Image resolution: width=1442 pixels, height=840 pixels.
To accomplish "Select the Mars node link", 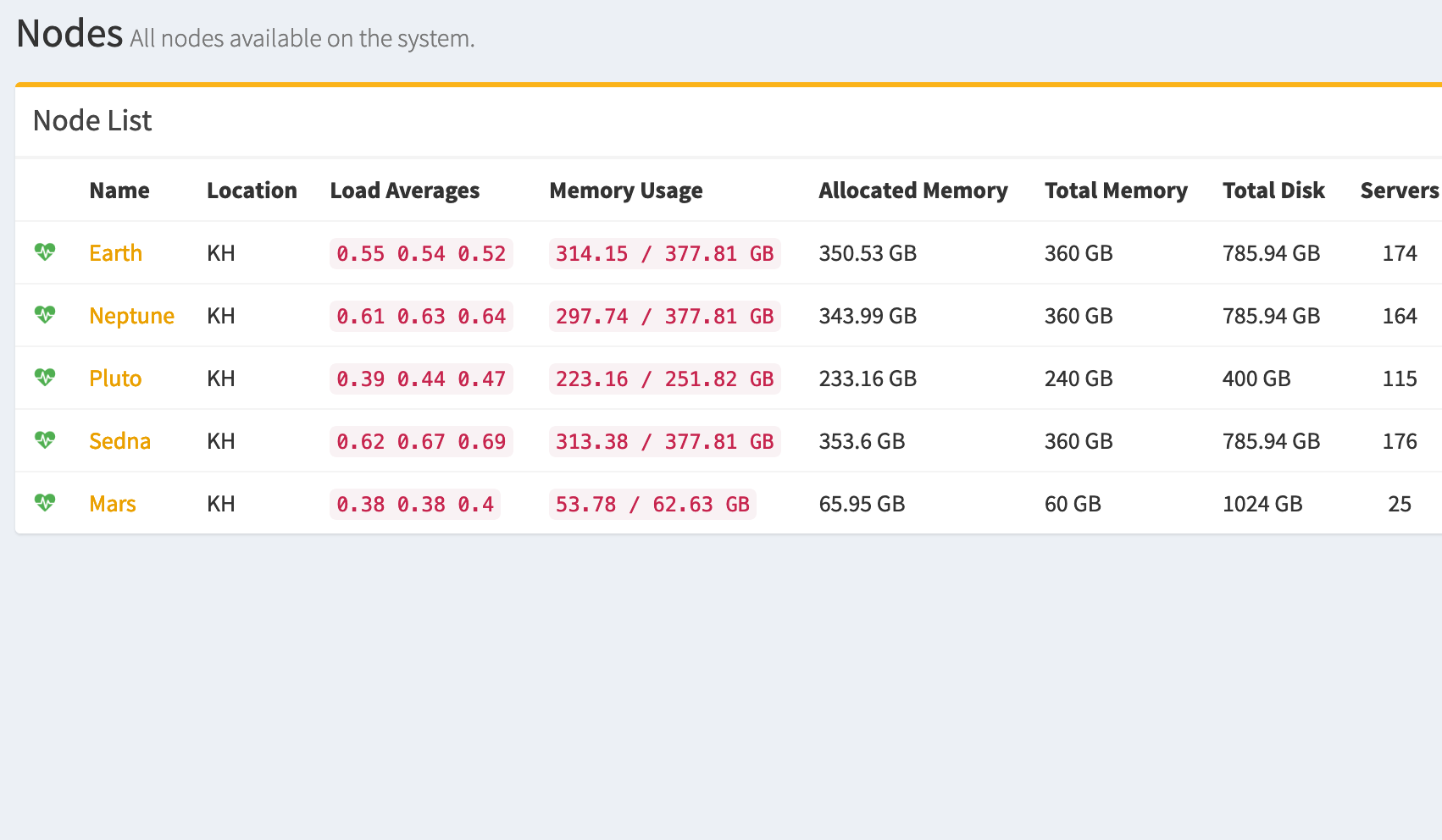I will tap(113, 504).
